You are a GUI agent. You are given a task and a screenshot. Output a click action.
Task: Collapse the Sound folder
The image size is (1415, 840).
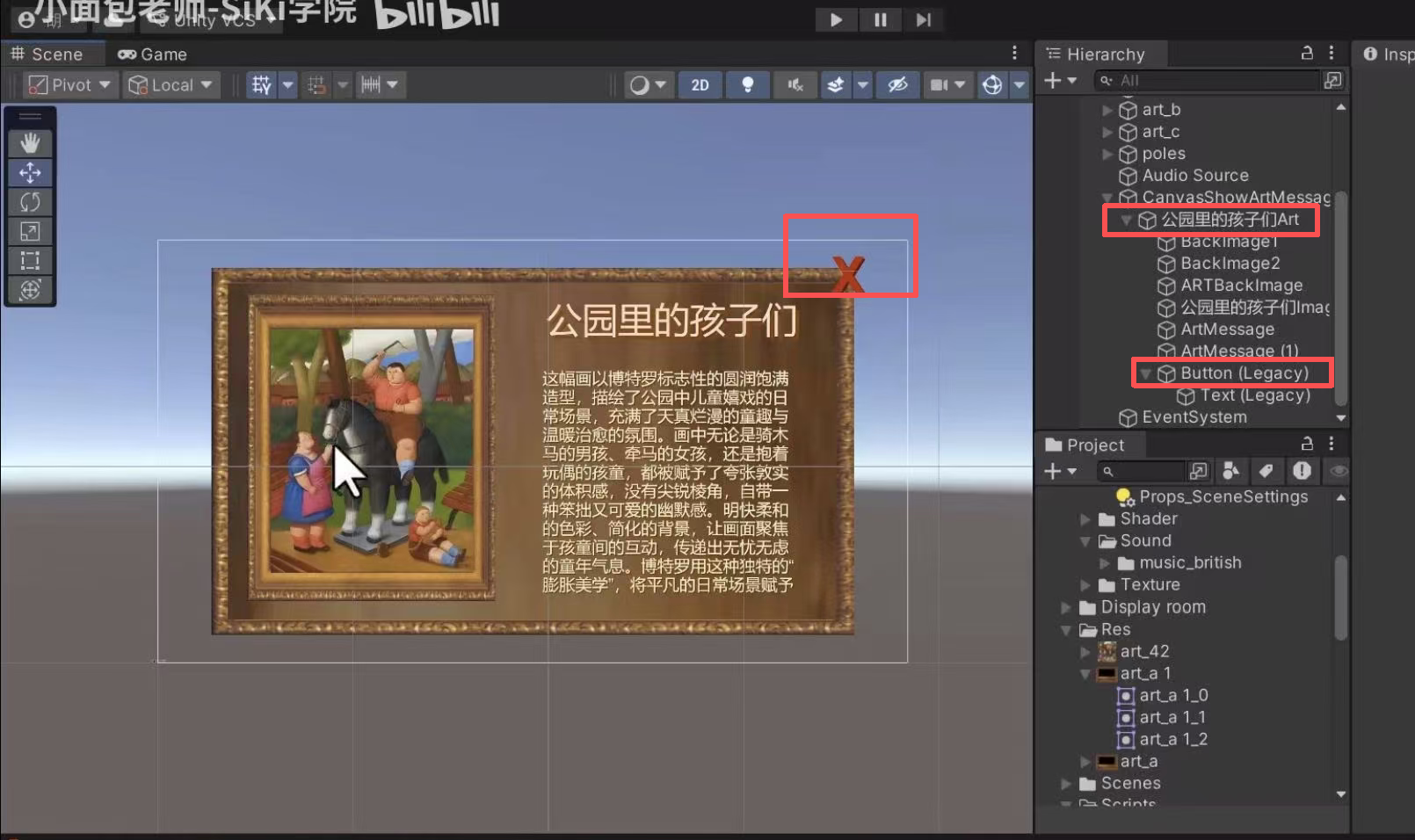point(1085,541)
